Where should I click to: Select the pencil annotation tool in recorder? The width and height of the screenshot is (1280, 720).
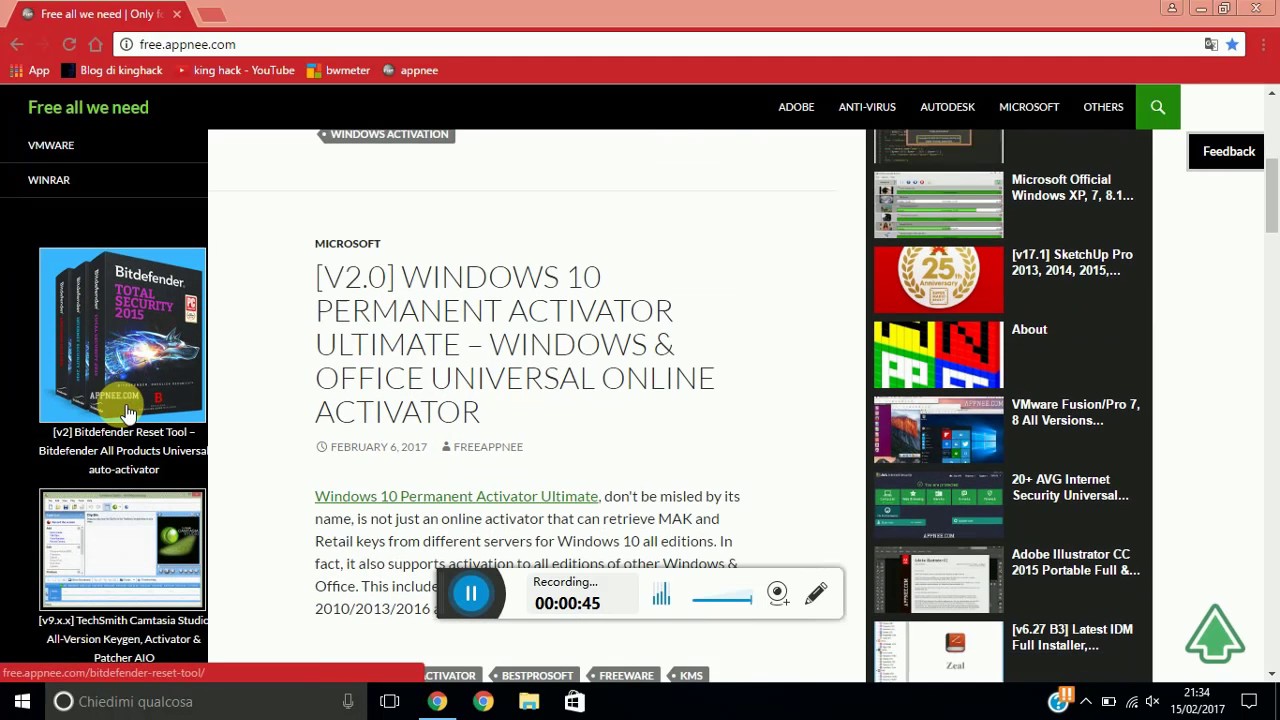coord(816,593)
